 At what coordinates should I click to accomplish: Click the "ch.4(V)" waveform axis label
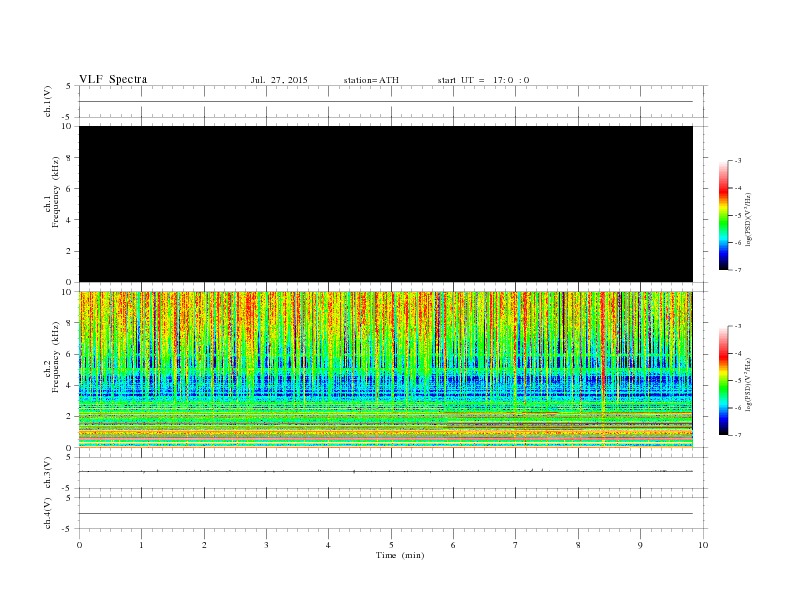[47, 513]
